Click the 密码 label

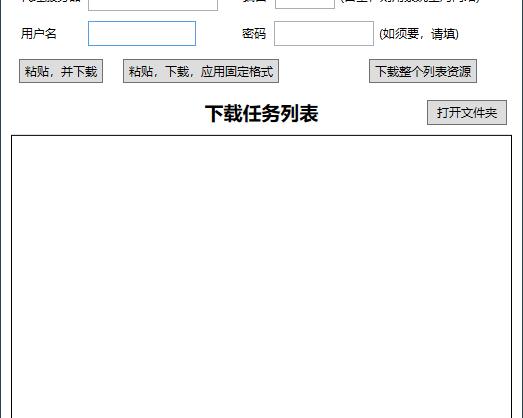[254, 34]
